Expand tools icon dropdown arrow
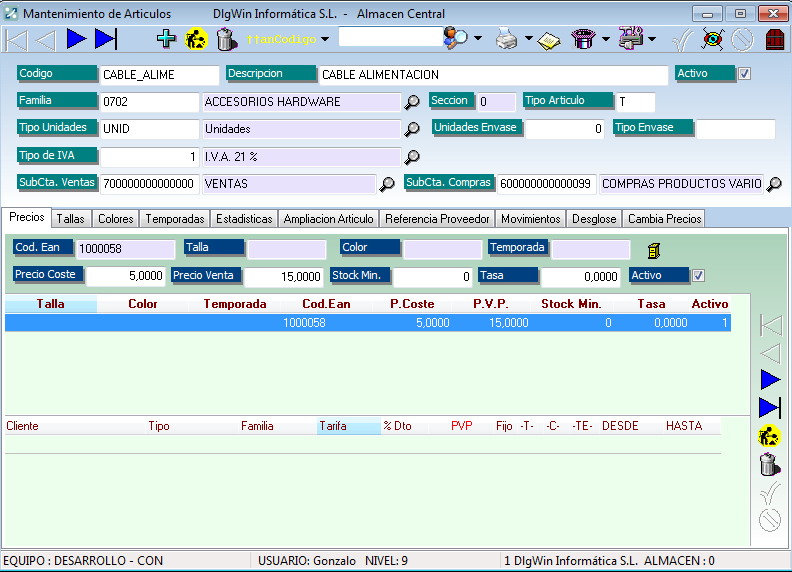This screenshot has width=792, height=572. click(652, 39)
